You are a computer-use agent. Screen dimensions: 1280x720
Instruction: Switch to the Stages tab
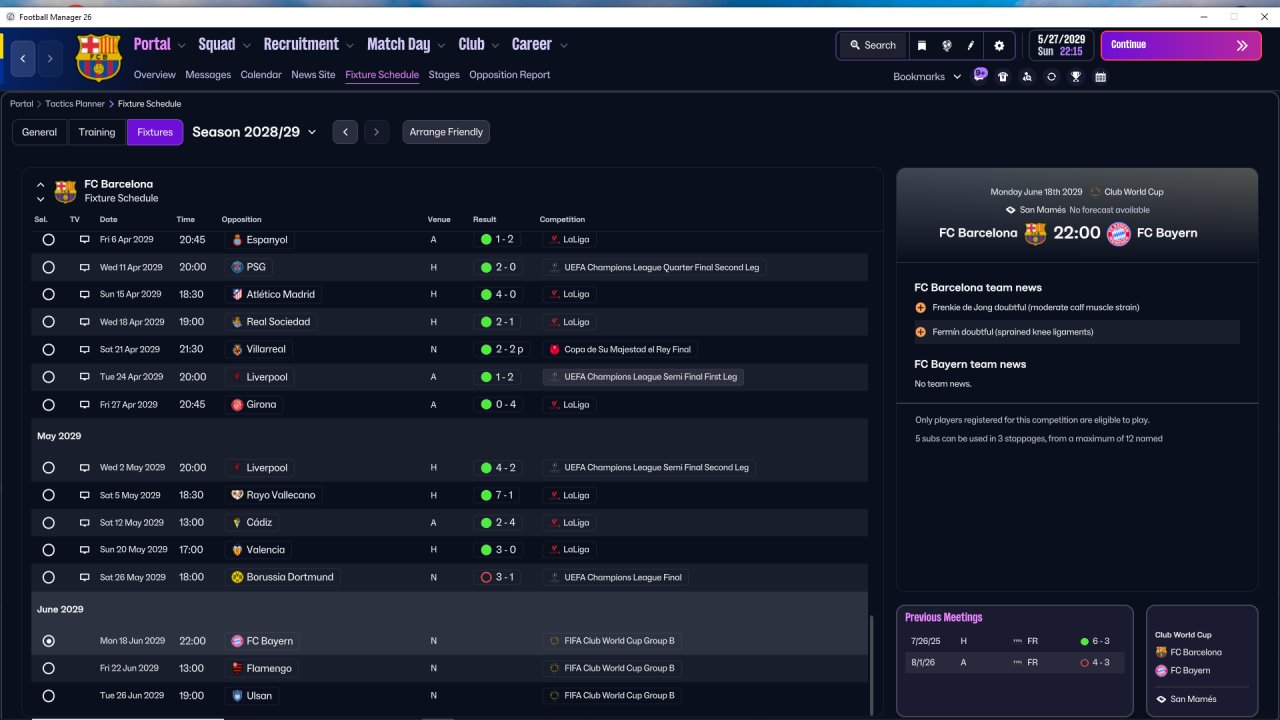pyautogui.click(x=444, y=75)
